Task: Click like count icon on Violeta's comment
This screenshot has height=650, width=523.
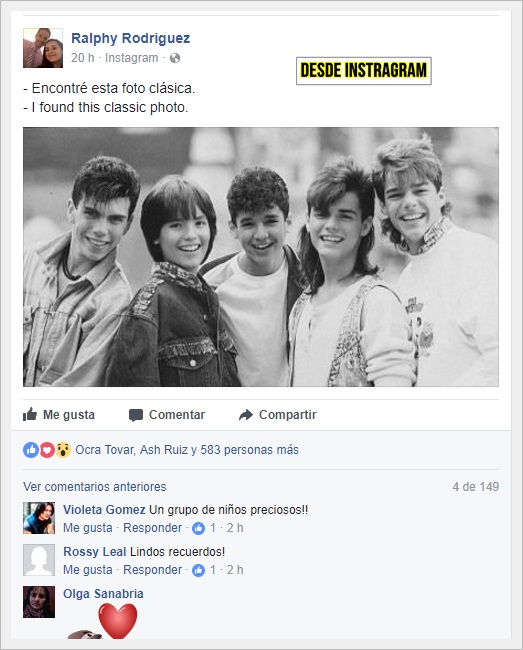Action: point(199,528)
